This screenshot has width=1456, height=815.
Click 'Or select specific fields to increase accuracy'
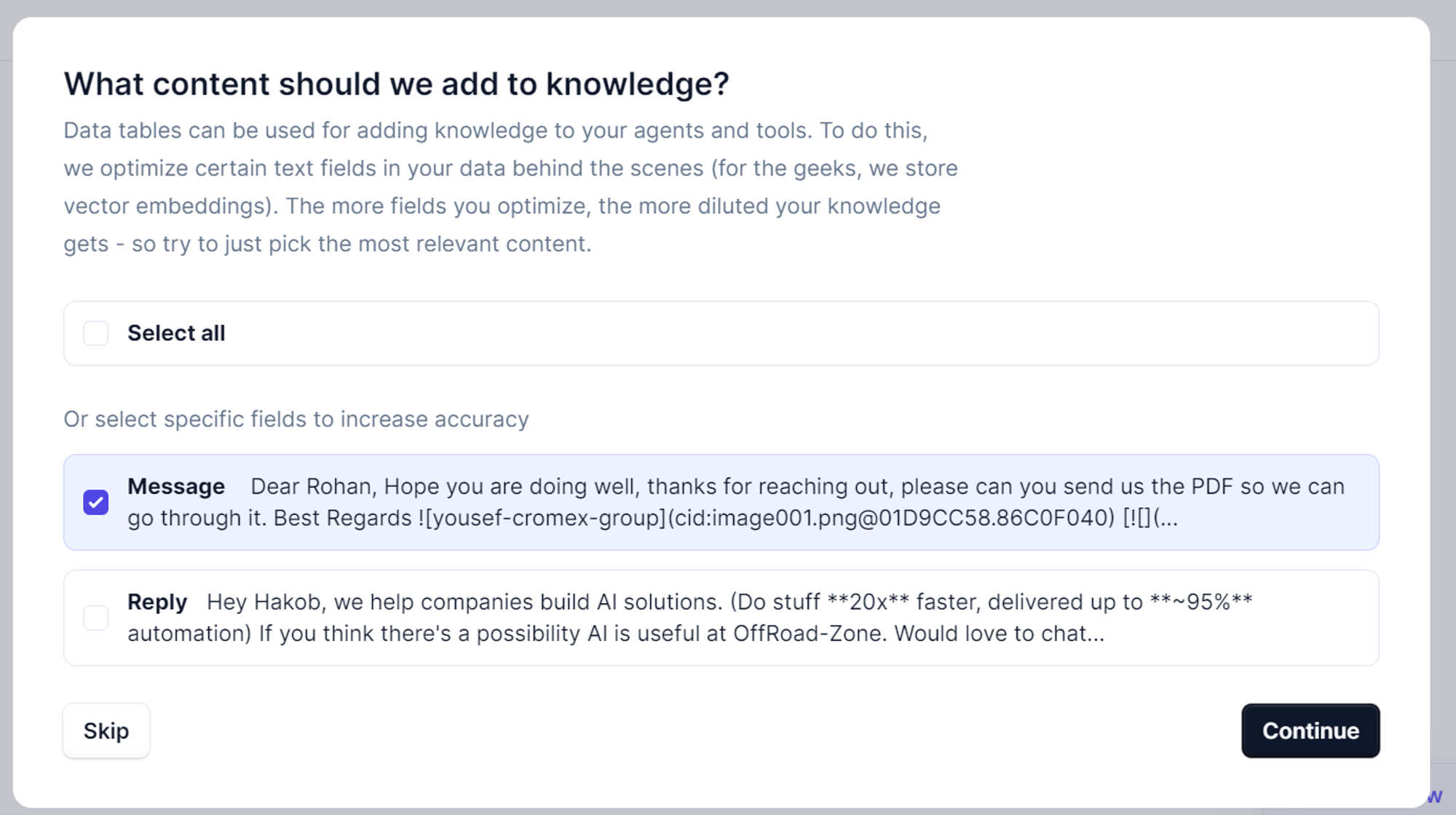click(x=296, y=420)
